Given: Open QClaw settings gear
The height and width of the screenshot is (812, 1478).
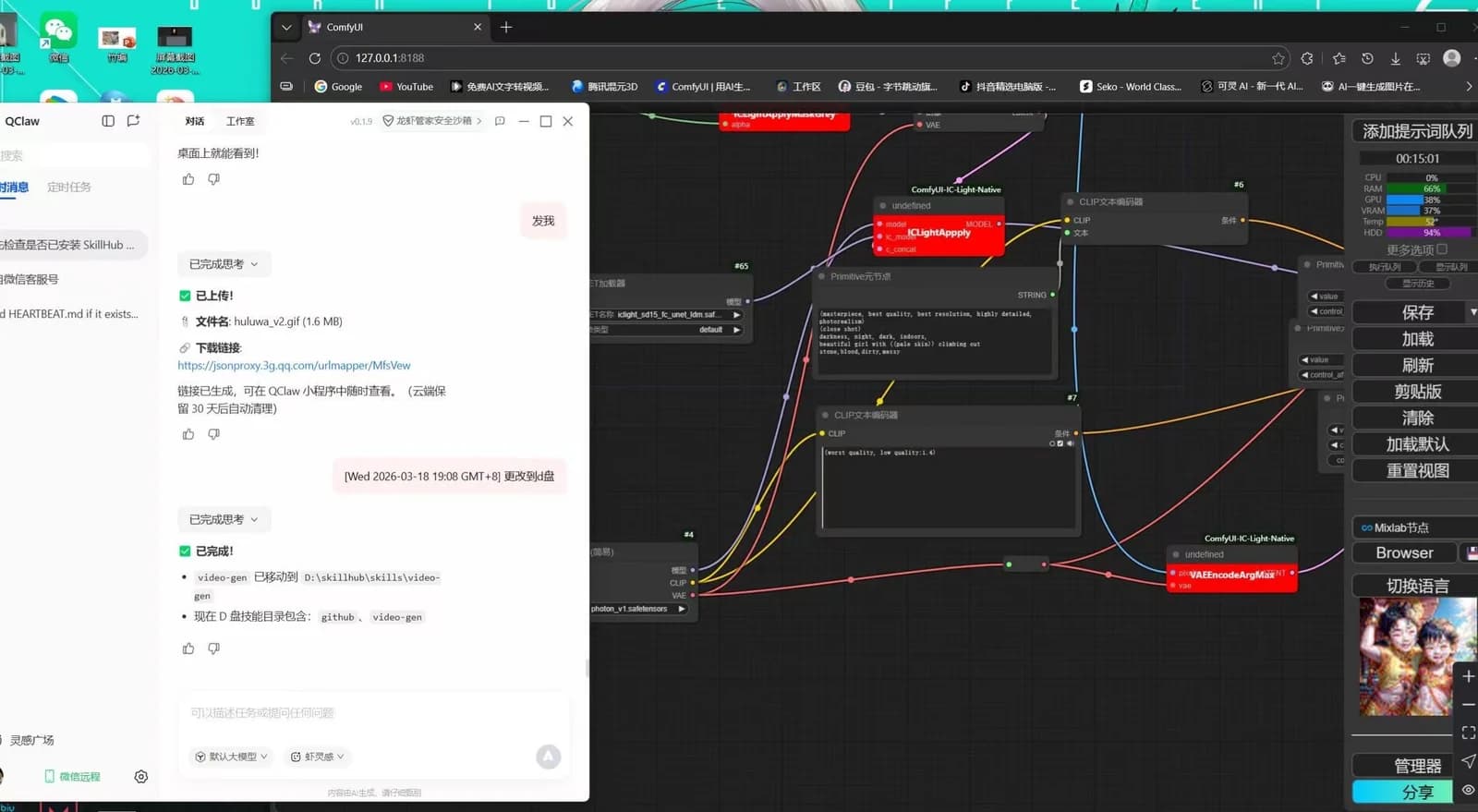Looking at the screenshot, I should coord(141,777).
